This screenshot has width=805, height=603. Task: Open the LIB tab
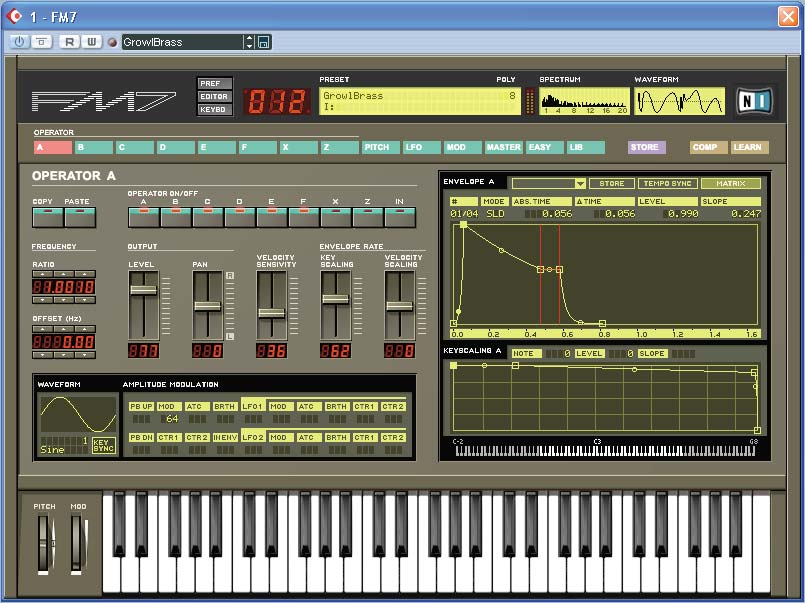click(585, 147)
